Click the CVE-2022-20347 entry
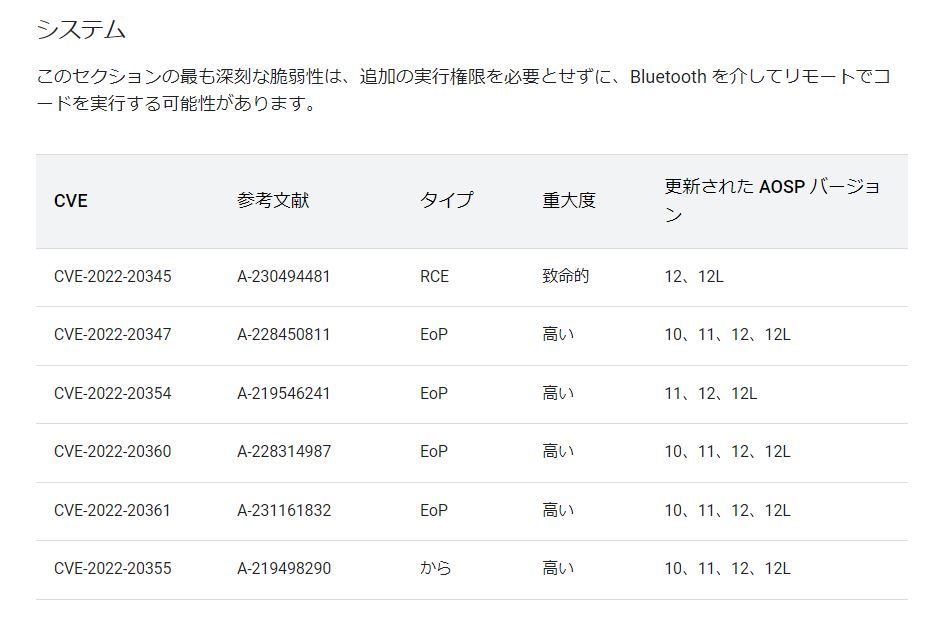This screenshot has height=618, width=934. point(112,334)
